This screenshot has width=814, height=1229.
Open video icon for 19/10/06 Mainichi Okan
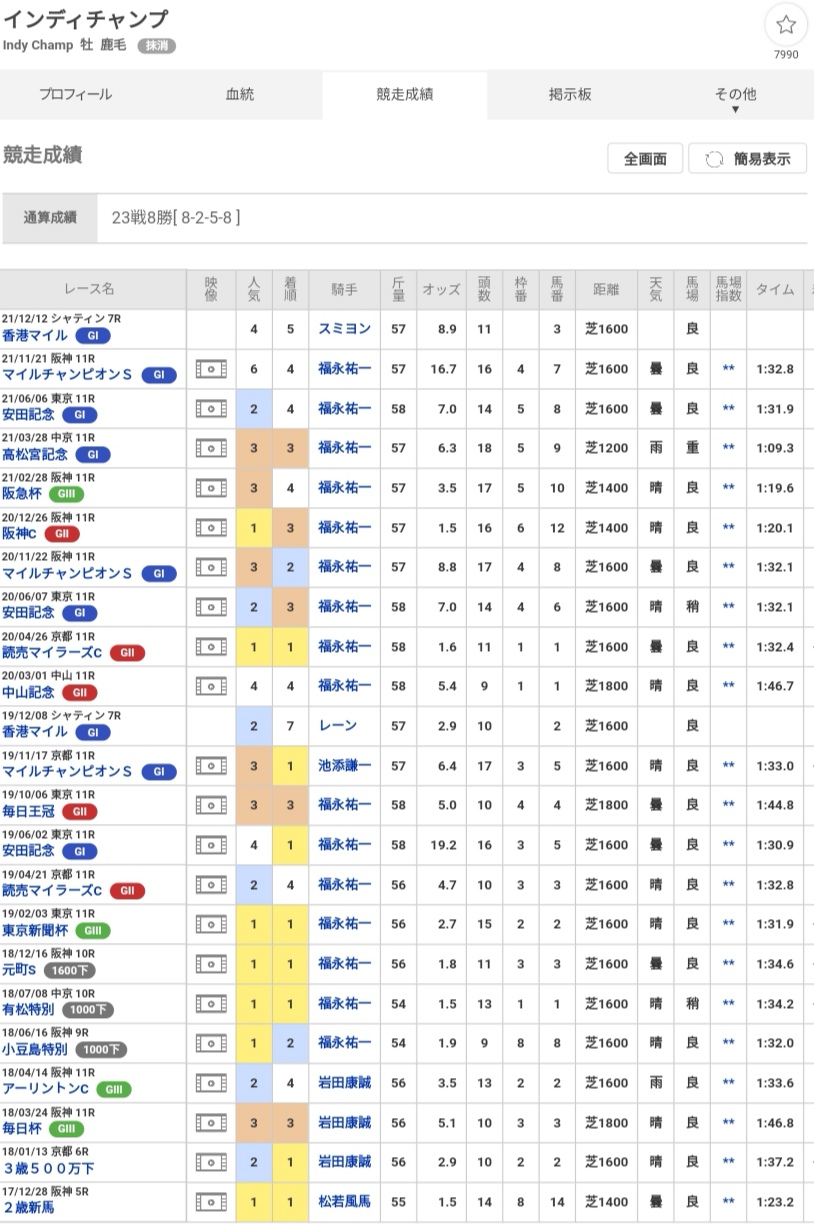click(211, 805)
